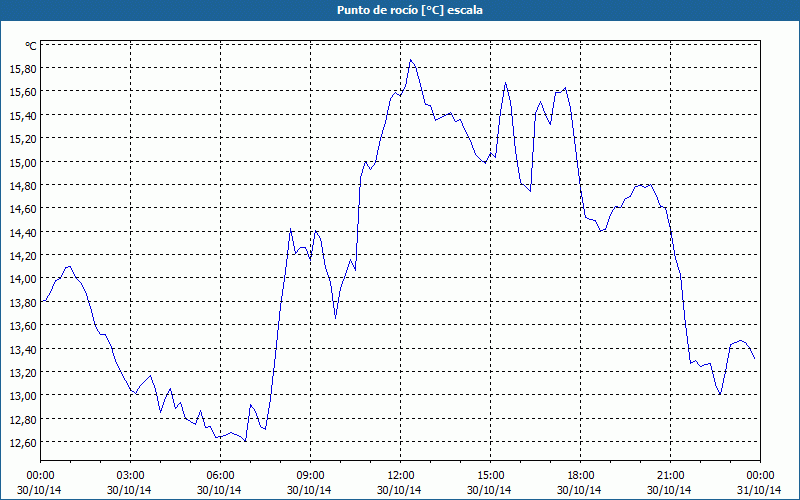Click the °C unit label on axis
The height and width of the screenshot is (500, 800).
tap(31, 46)
